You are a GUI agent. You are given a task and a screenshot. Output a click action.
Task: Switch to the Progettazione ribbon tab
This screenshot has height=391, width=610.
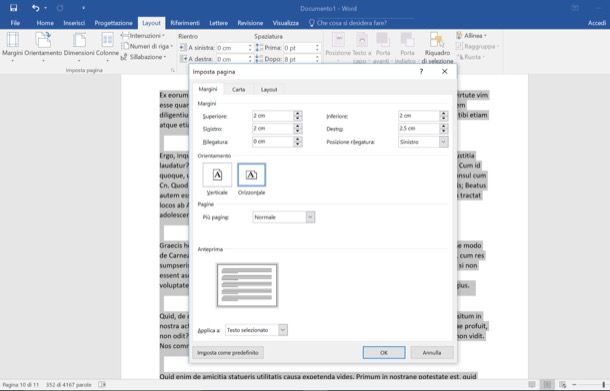113,23
